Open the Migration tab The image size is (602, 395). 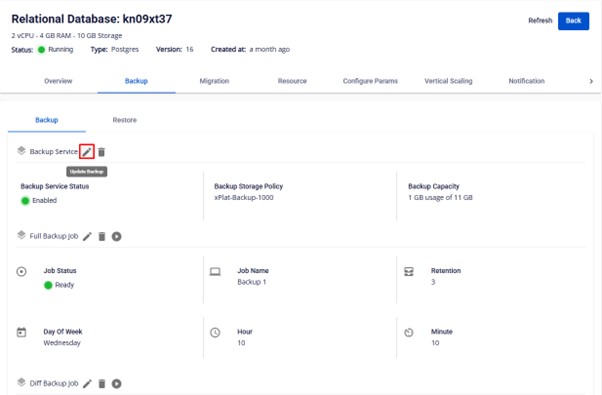point(214,81)
